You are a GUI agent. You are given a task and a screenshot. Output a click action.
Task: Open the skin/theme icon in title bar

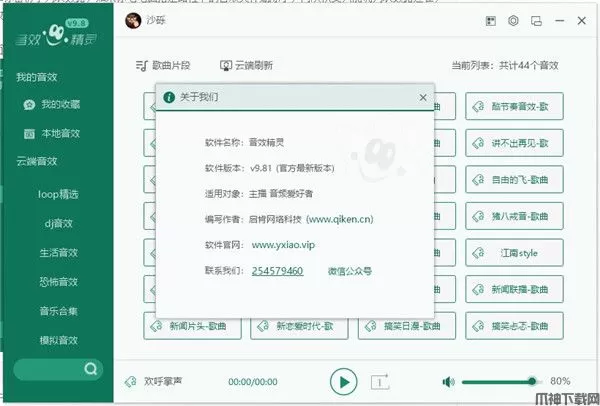tap(491, 21)
